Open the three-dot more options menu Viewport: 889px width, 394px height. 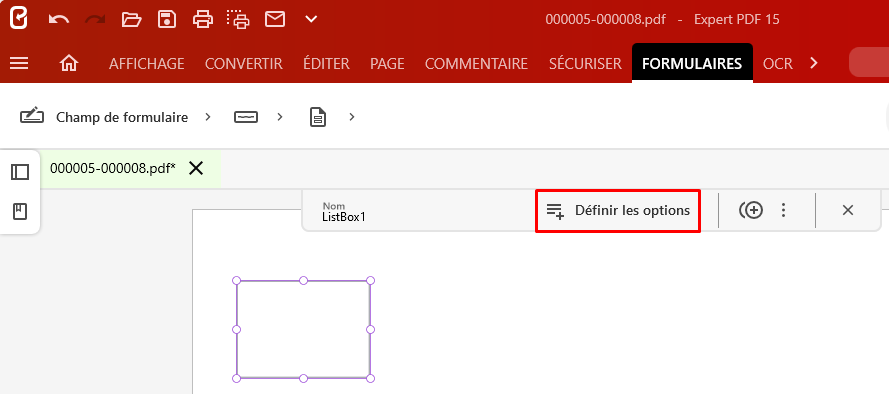pos(784,210)
